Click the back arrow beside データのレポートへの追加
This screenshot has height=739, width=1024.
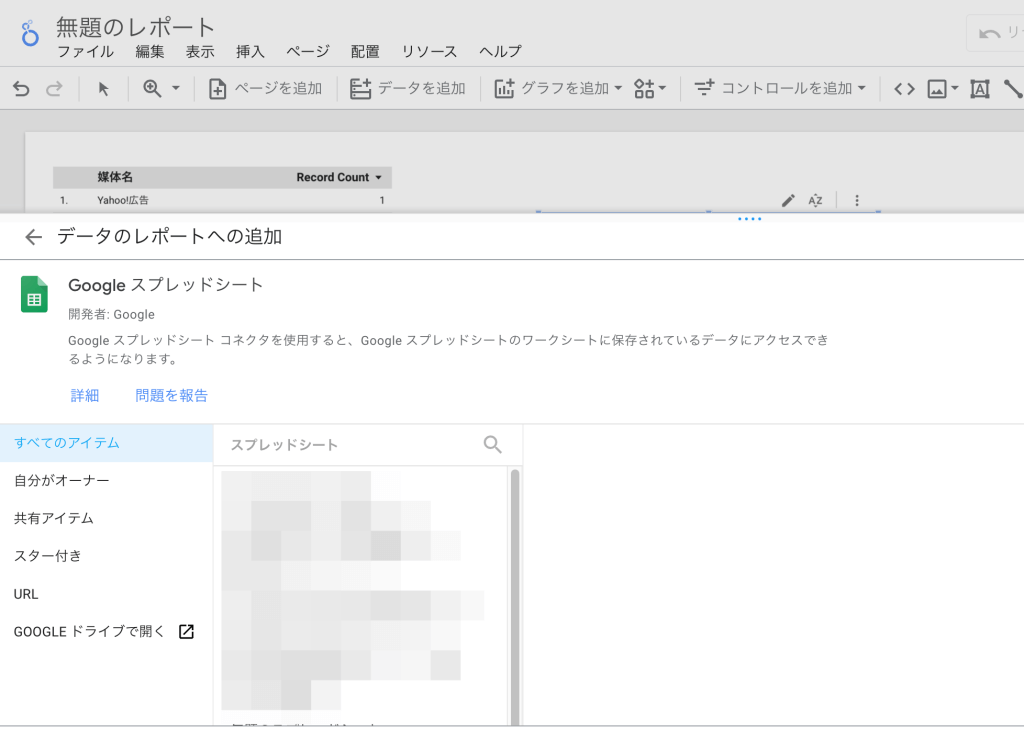pos(33,237)
